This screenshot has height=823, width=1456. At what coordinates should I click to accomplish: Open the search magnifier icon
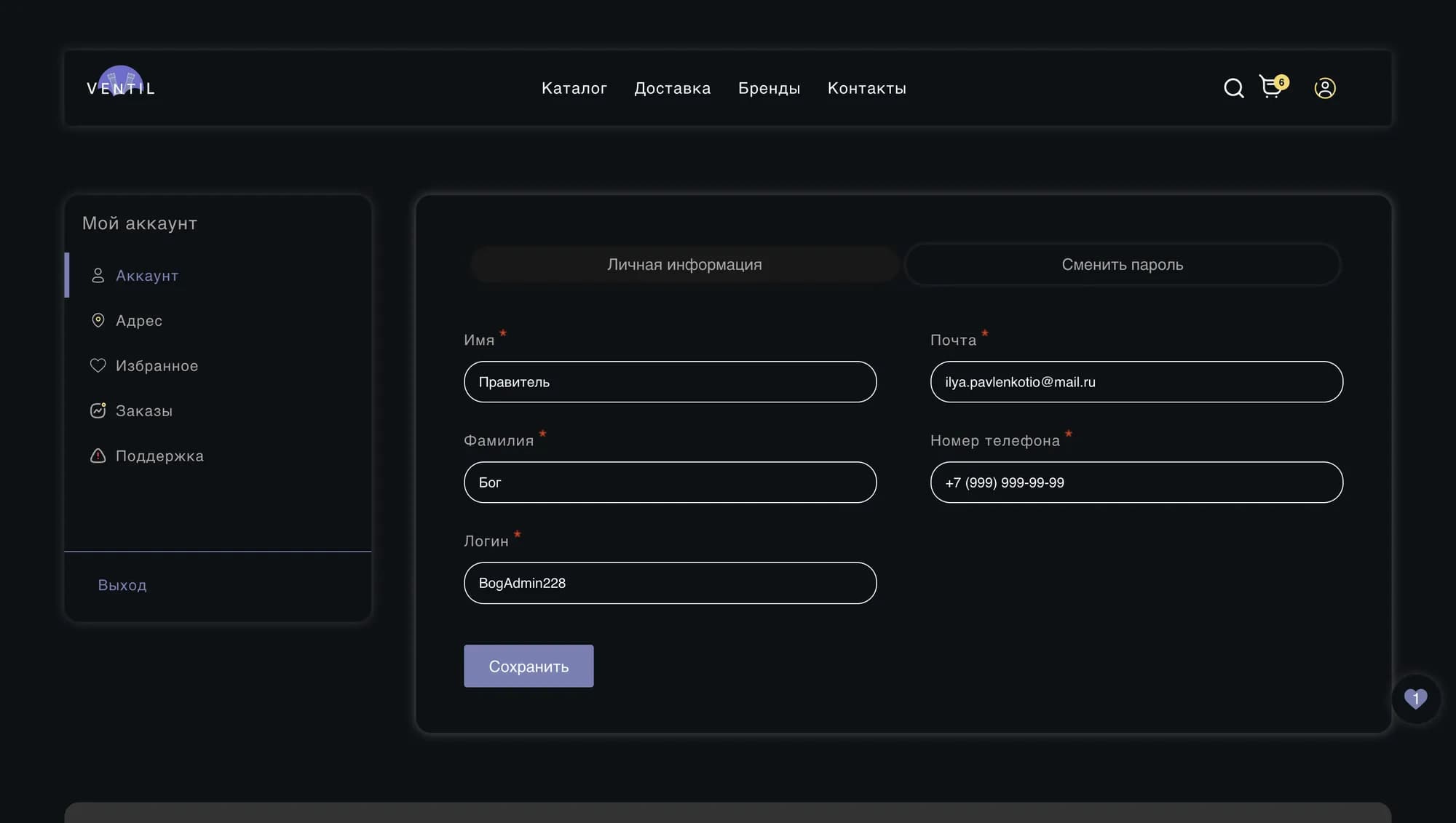tap(1233, 88)
